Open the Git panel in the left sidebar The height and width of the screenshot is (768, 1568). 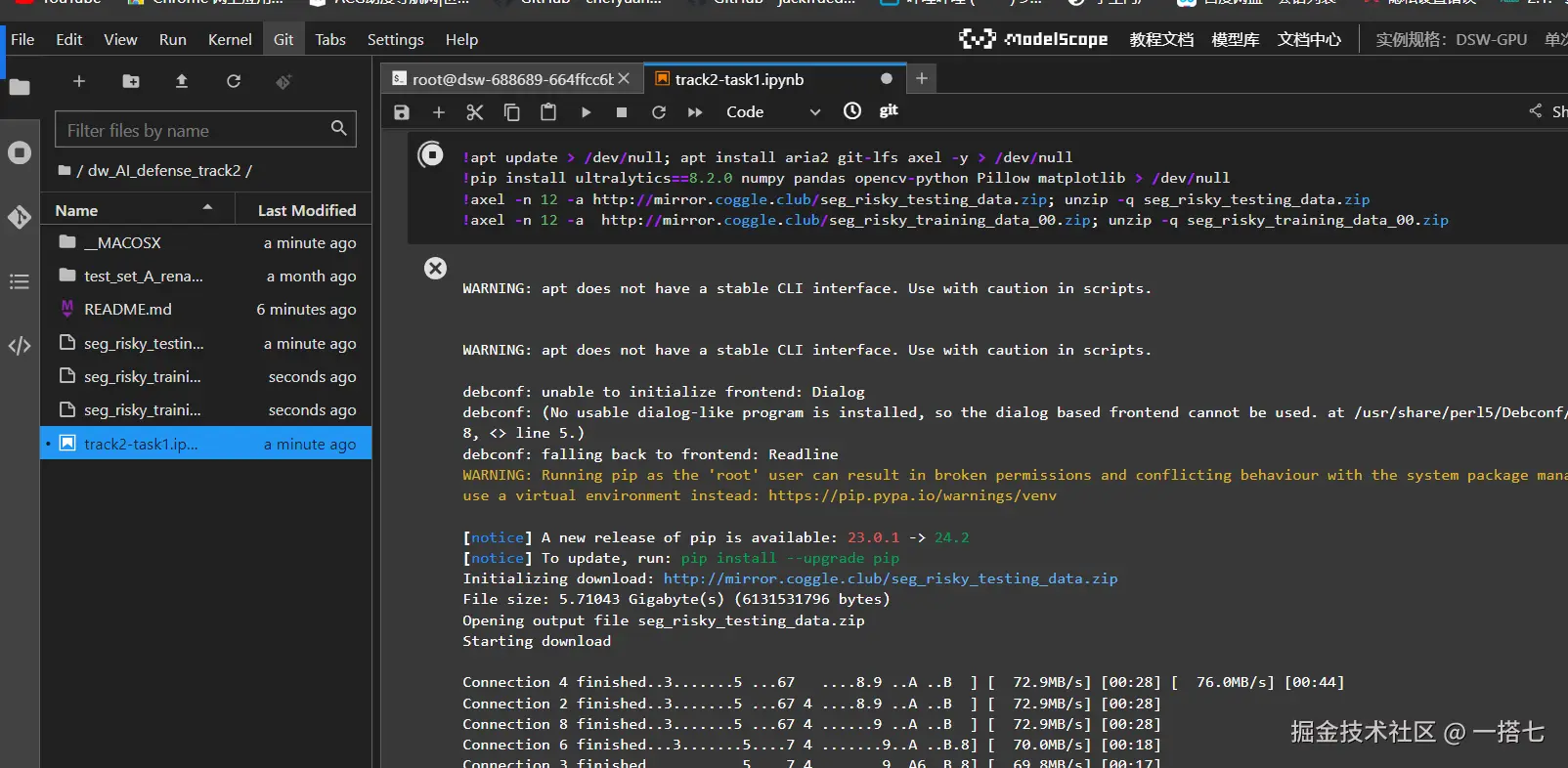(x=20, y=217)
